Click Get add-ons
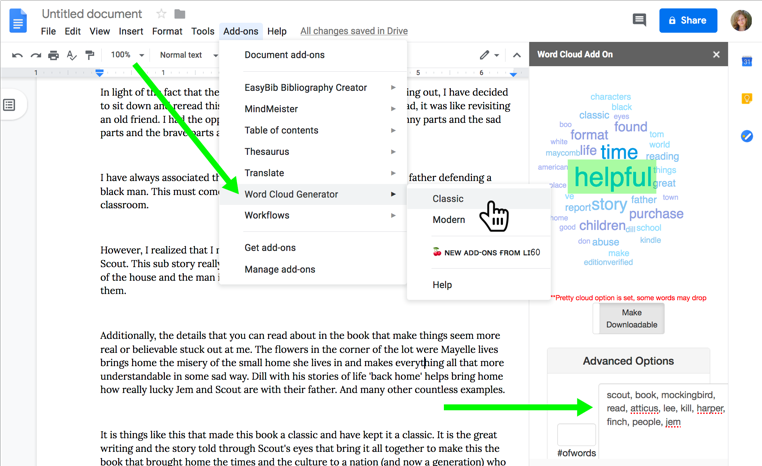 (x=313, y=248)
